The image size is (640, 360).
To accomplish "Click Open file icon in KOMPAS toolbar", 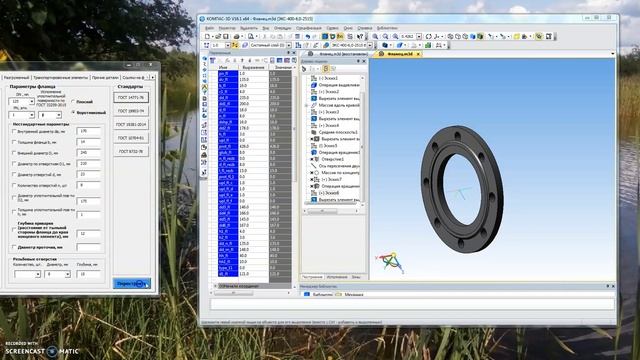I will [218, 37].
